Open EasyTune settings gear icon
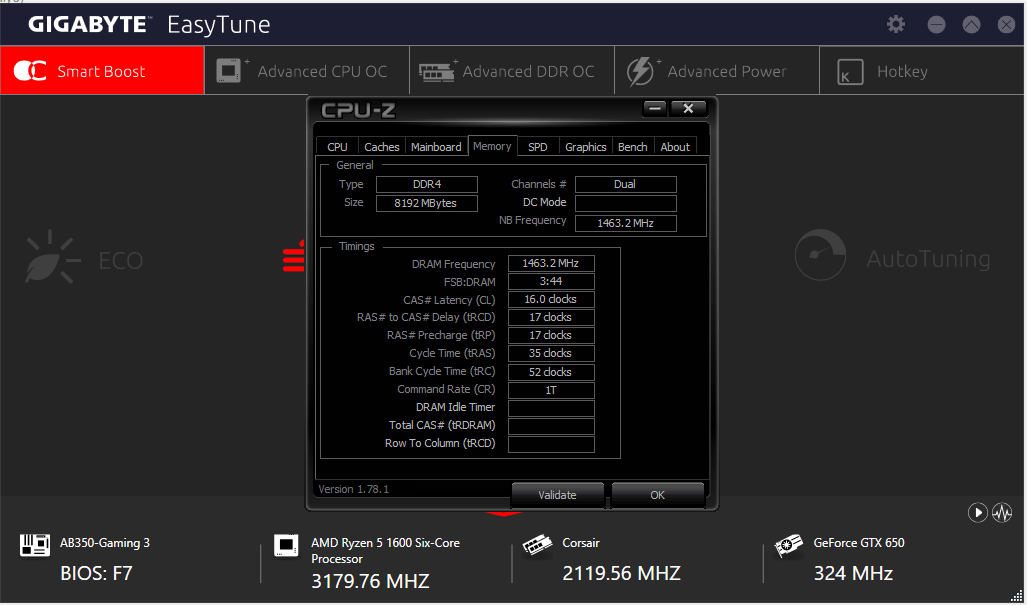This screenshot has width=1027, height=605. coord(895,25)
